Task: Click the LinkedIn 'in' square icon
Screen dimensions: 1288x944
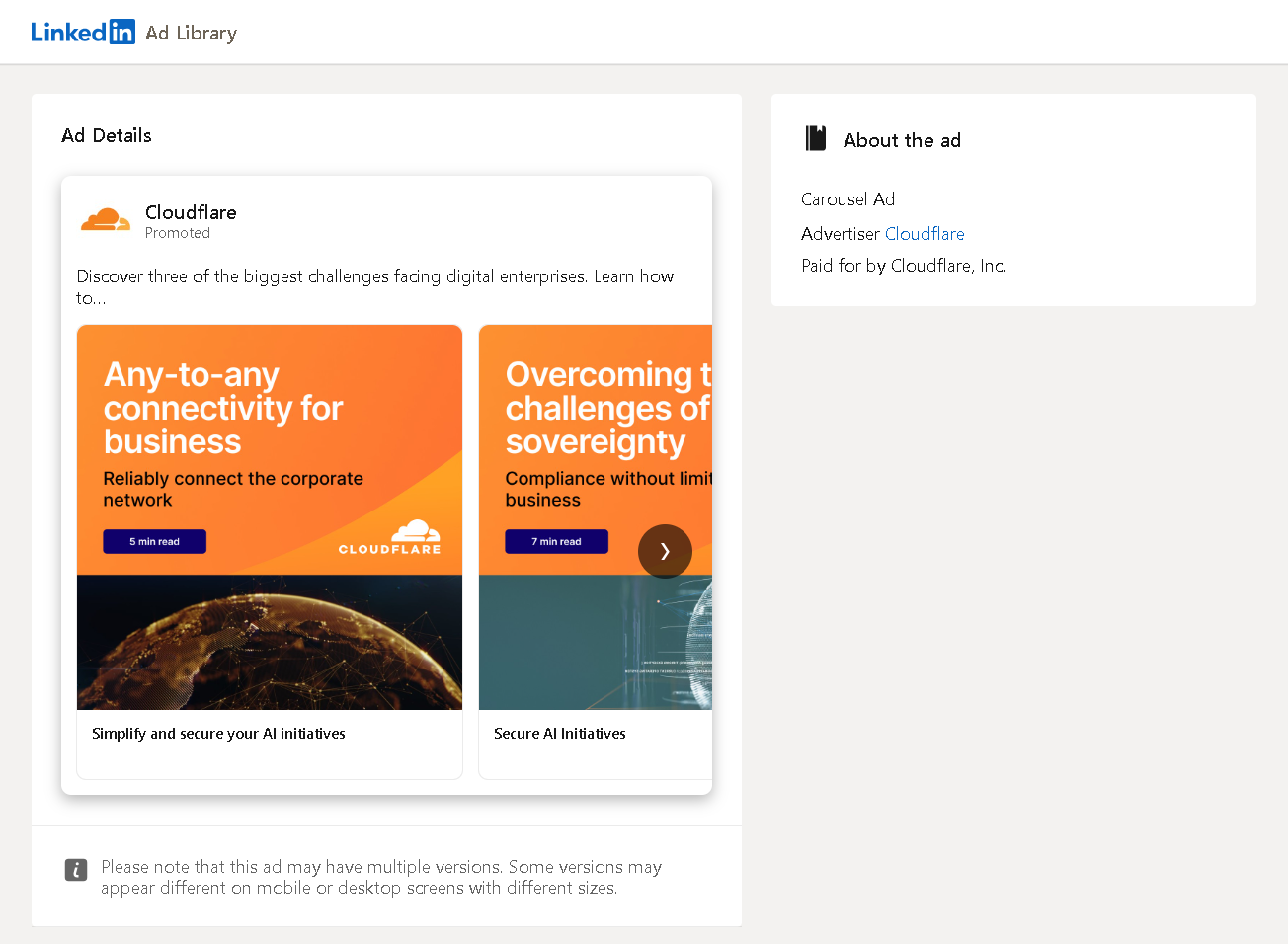Action: click(123, 32)
